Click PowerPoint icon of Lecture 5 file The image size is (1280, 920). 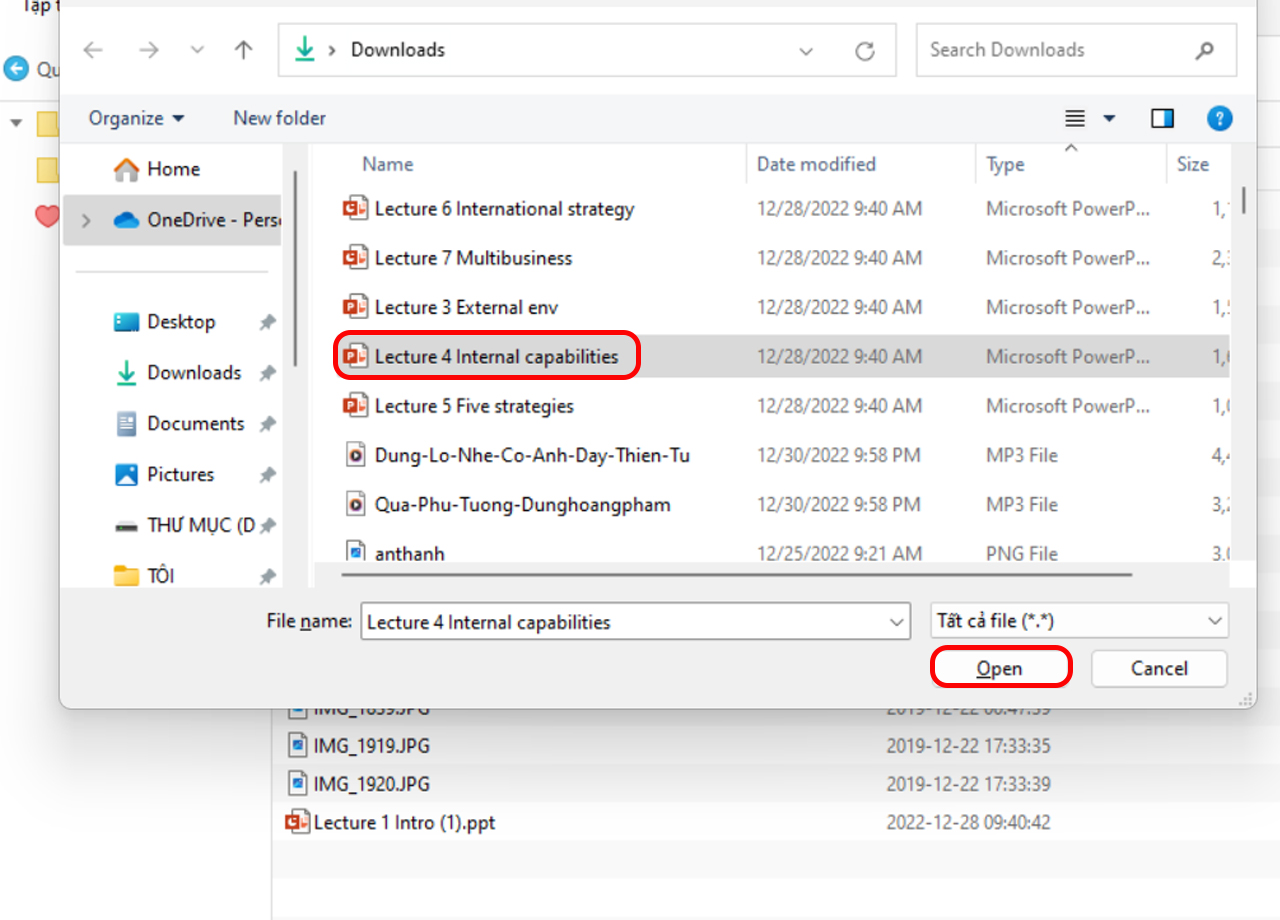(x=355, y=406)
